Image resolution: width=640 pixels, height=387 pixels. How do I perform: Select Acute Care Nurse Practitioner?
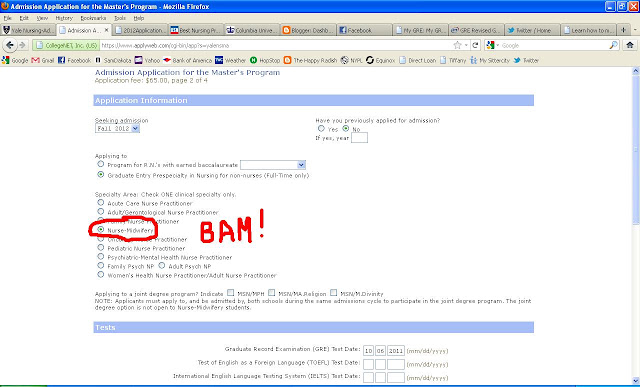[100, 202]
